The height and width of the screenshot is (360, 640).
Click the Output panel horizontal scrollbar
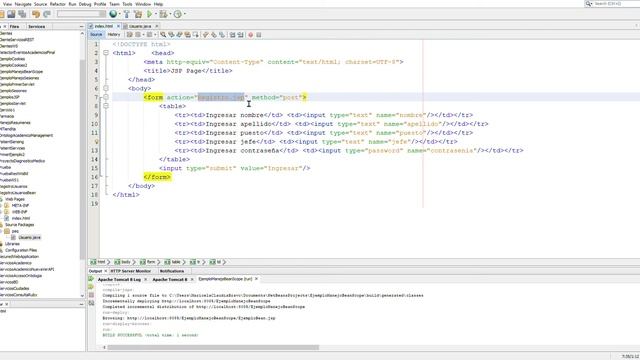coord(213,348)
